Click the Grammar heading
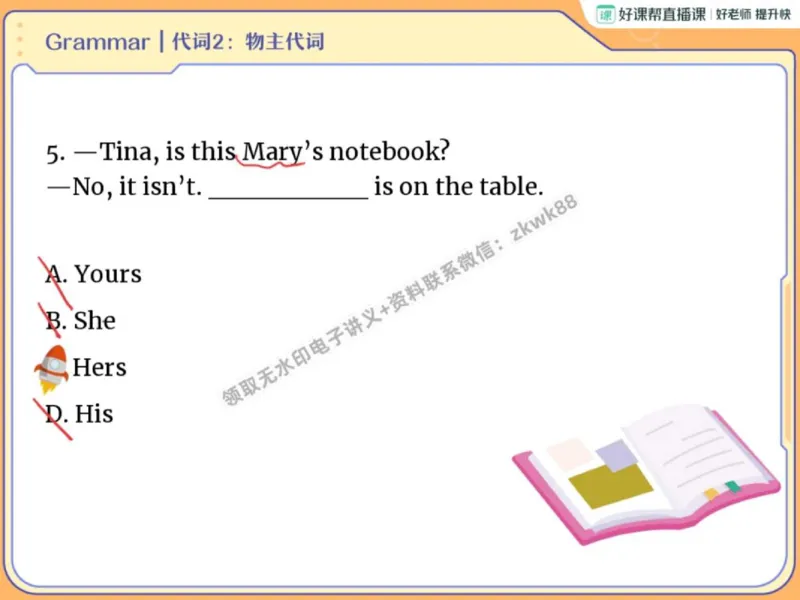Image resolution: width=800 pixels, height=600 pixels. pos(97,42)
